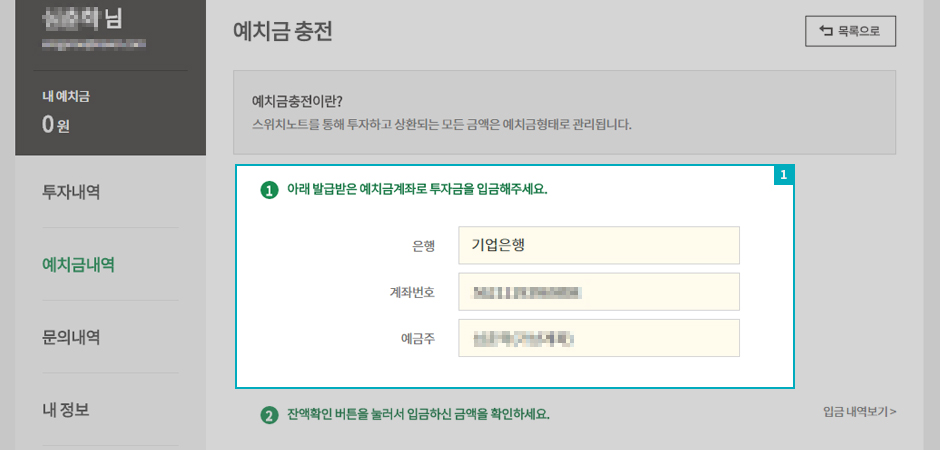Click the 은행 field showing 기업은행
940x450 pixels.
[598, 245]
